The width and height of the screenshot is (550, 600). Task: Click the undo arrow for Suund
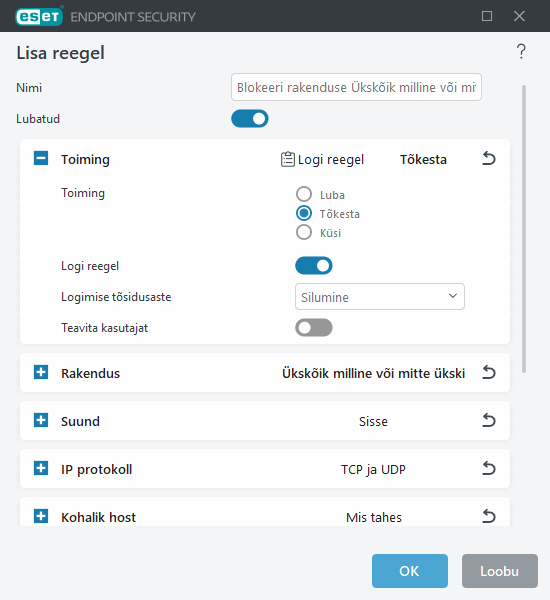click(x=488, y=421)
